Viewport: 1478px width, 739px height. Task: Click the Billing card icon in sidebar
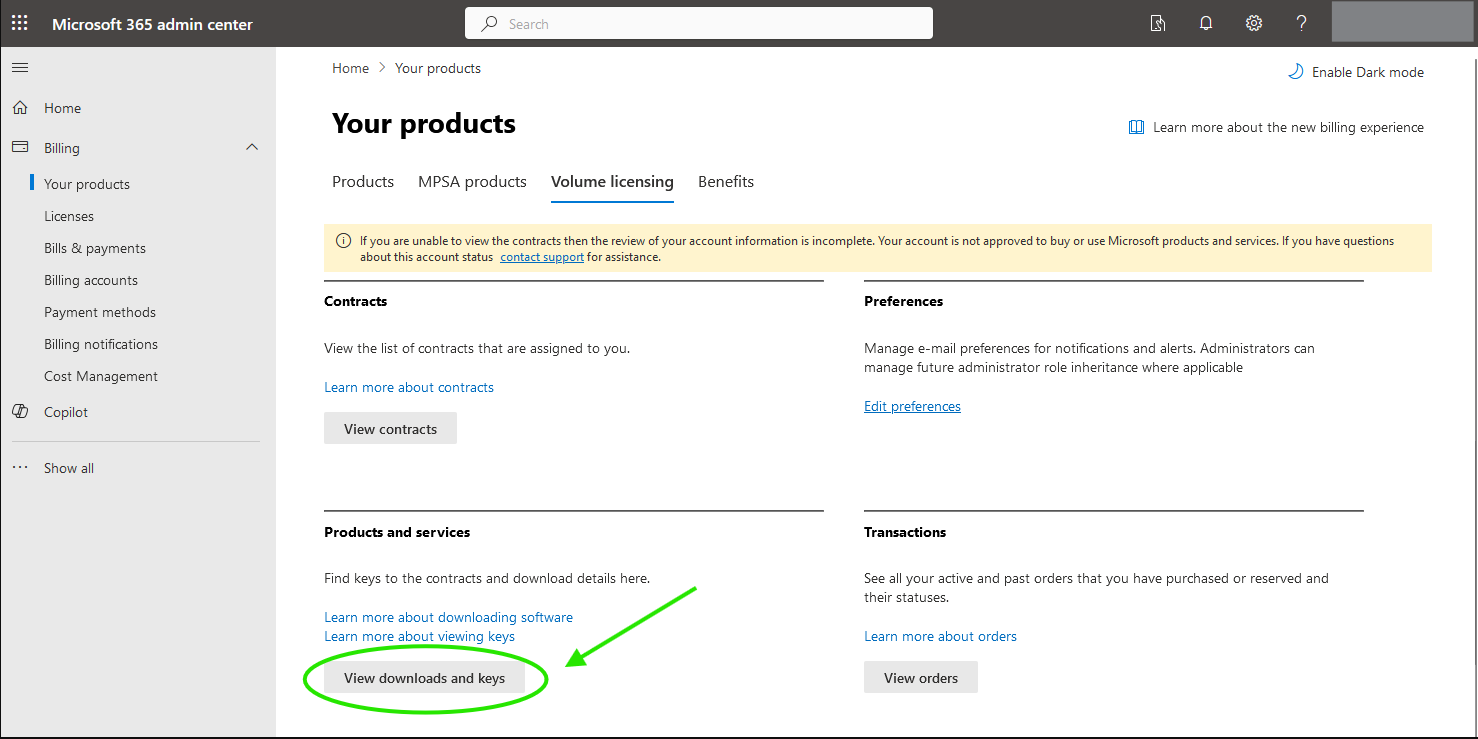(x=20, y=147)
